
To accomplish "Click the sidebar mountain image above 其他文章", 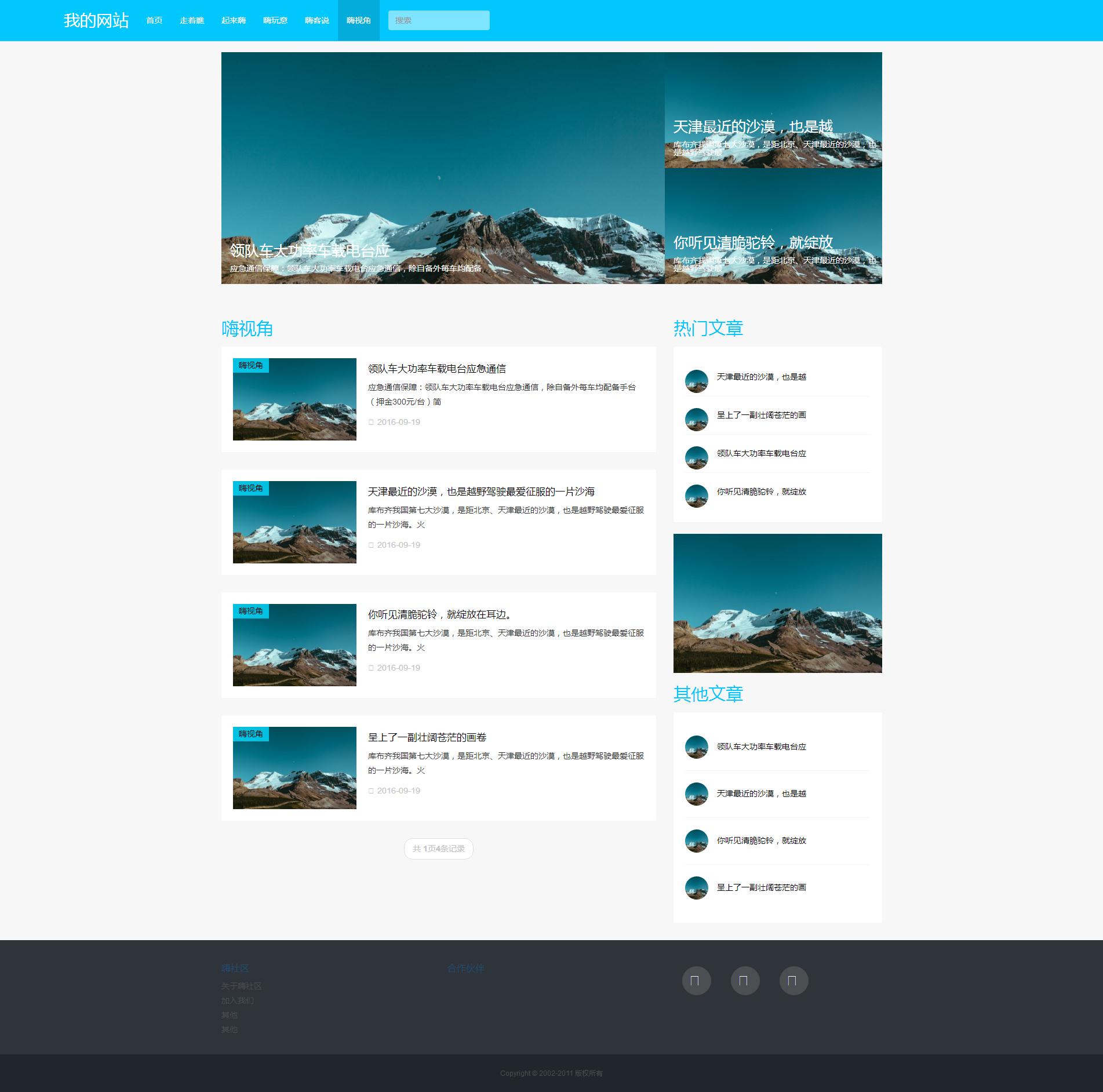I will click(777, 603).
